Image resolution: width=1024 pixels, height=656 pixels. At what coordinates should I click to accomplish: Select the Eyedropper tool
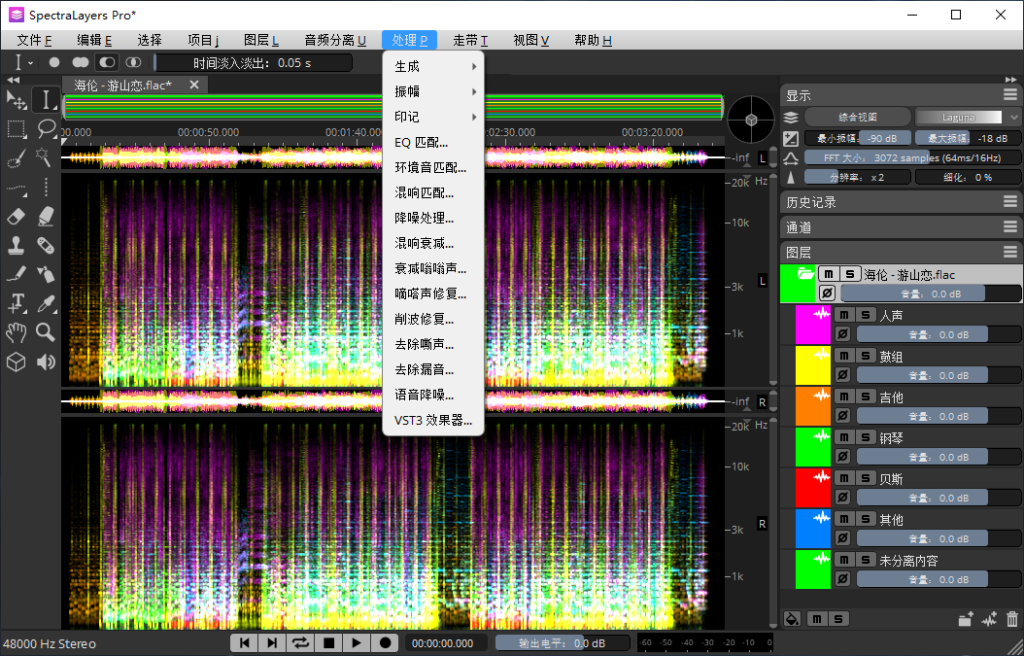point(46,303)
